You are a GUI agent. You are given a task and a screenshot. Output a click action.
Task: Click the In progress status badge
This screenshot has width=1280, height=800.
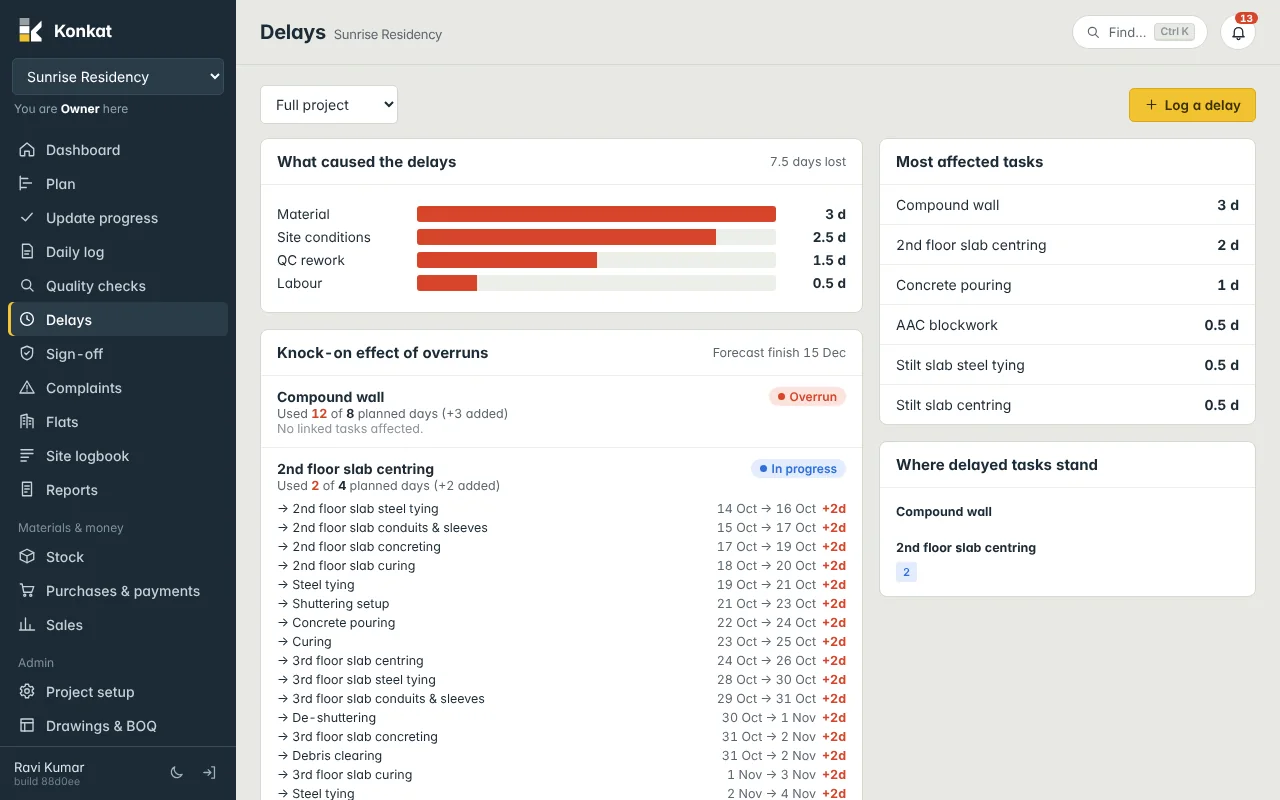pos(798,469)
